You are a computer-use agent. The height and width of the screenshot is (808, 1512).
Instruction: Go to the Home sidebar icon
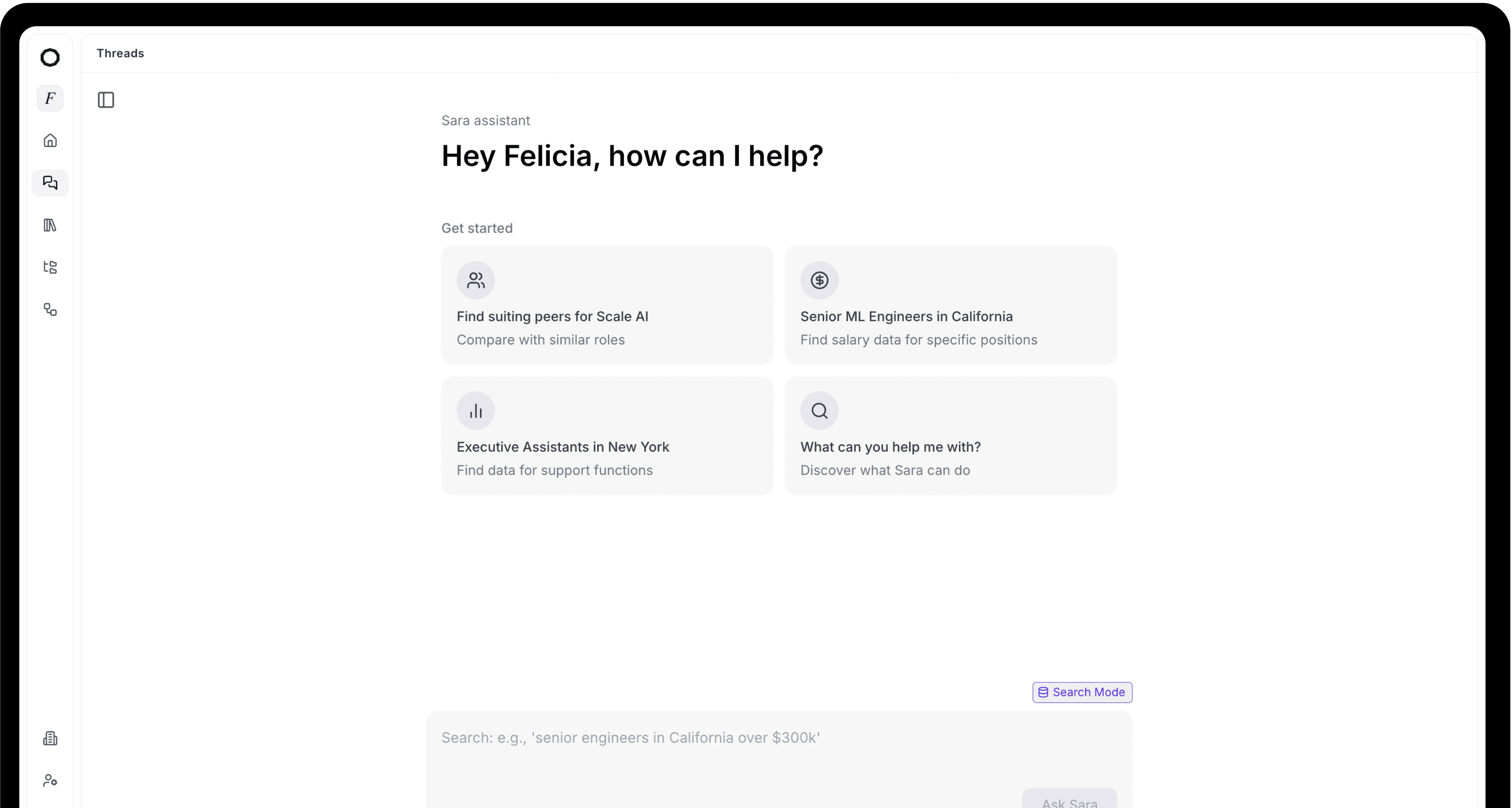(50, 140)
